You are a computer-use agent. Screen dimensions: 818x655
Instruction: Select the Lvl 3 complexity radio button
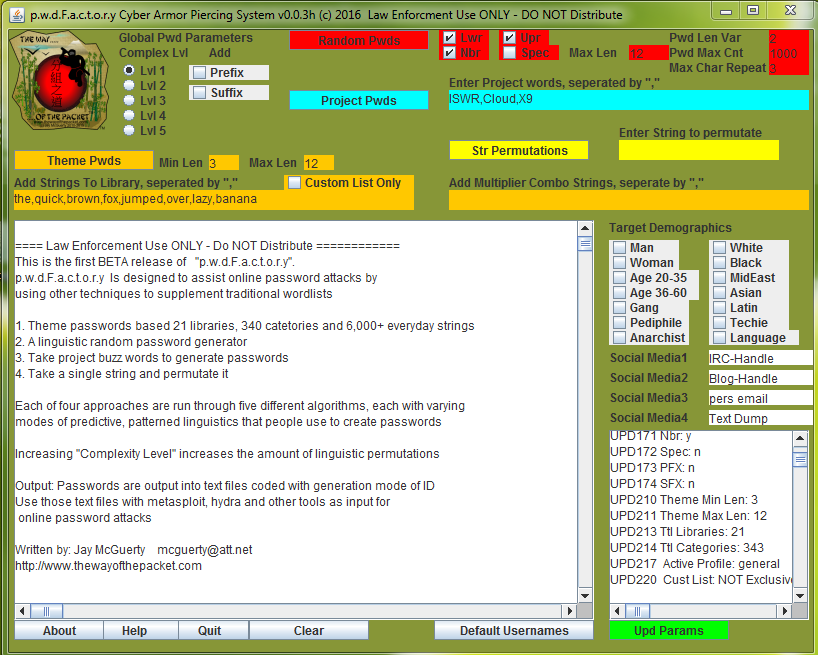click(129, 100)
